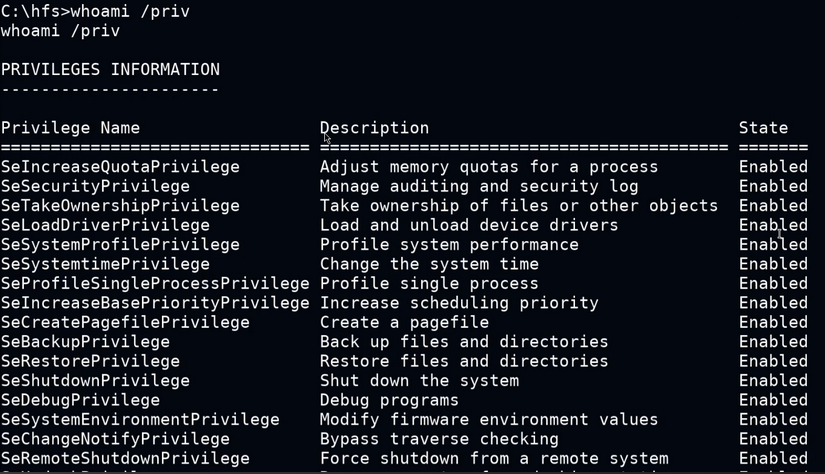
Task: Select the SeSystemtimePrivilege text
Action: pos(105,264)
